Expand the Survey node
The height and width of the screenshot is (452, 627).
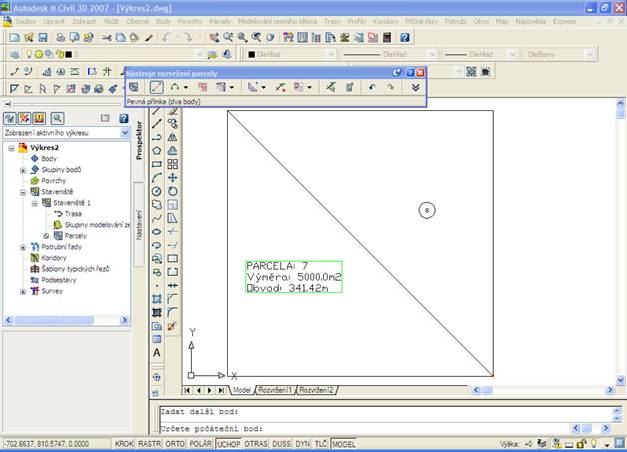23,291
